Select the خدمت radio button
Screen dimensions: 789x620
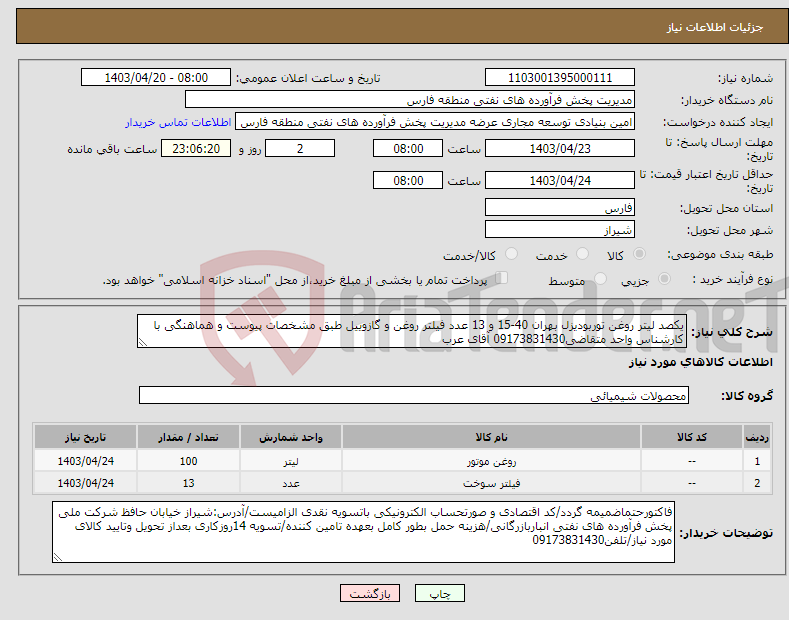(582, 254)
